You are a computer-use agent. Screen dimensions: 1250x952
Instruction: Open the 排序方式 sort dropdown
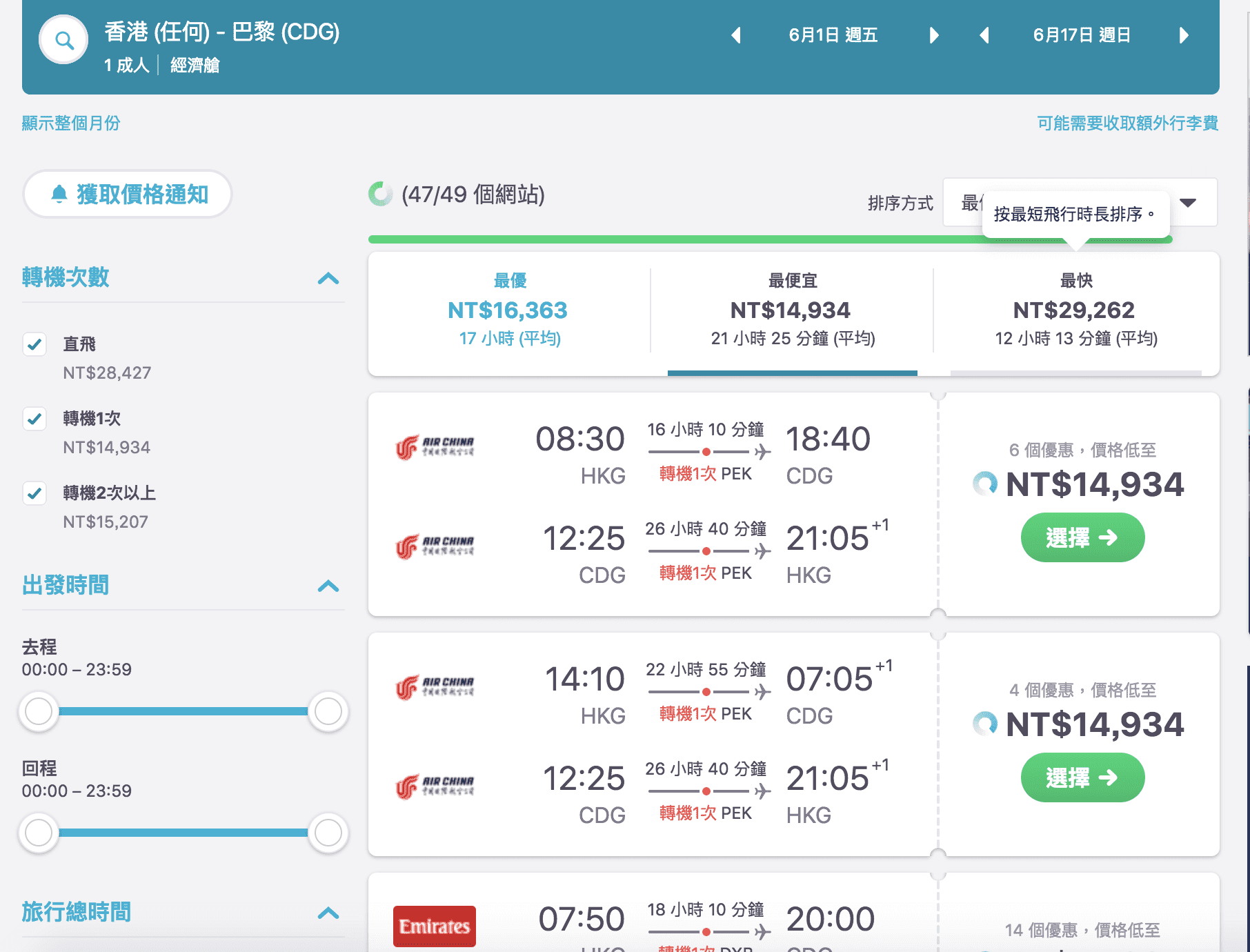[x=1080, y=202]
